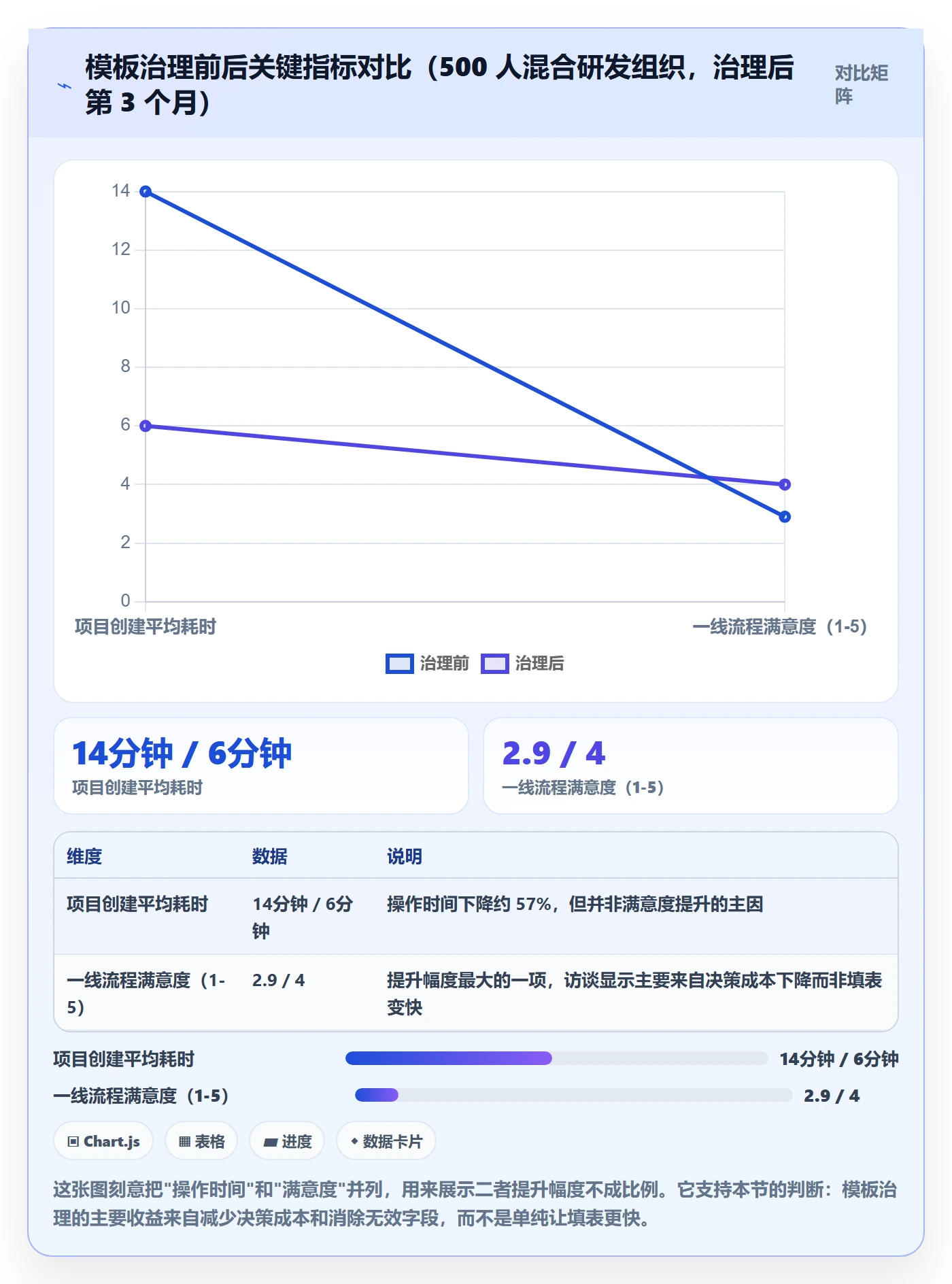Click the 进度 chip
Screen dimensions: 952x1284
click(287, 1141)
